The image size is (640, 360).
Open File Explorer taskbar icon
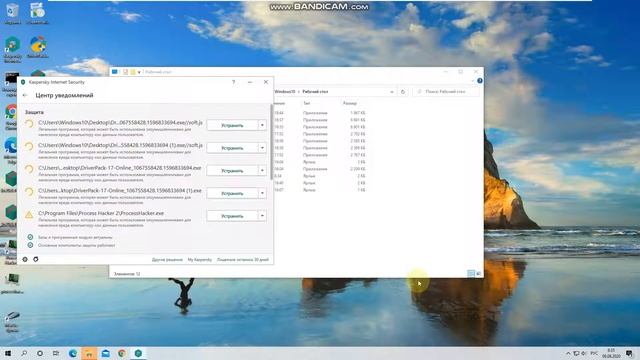click(89, 353)
